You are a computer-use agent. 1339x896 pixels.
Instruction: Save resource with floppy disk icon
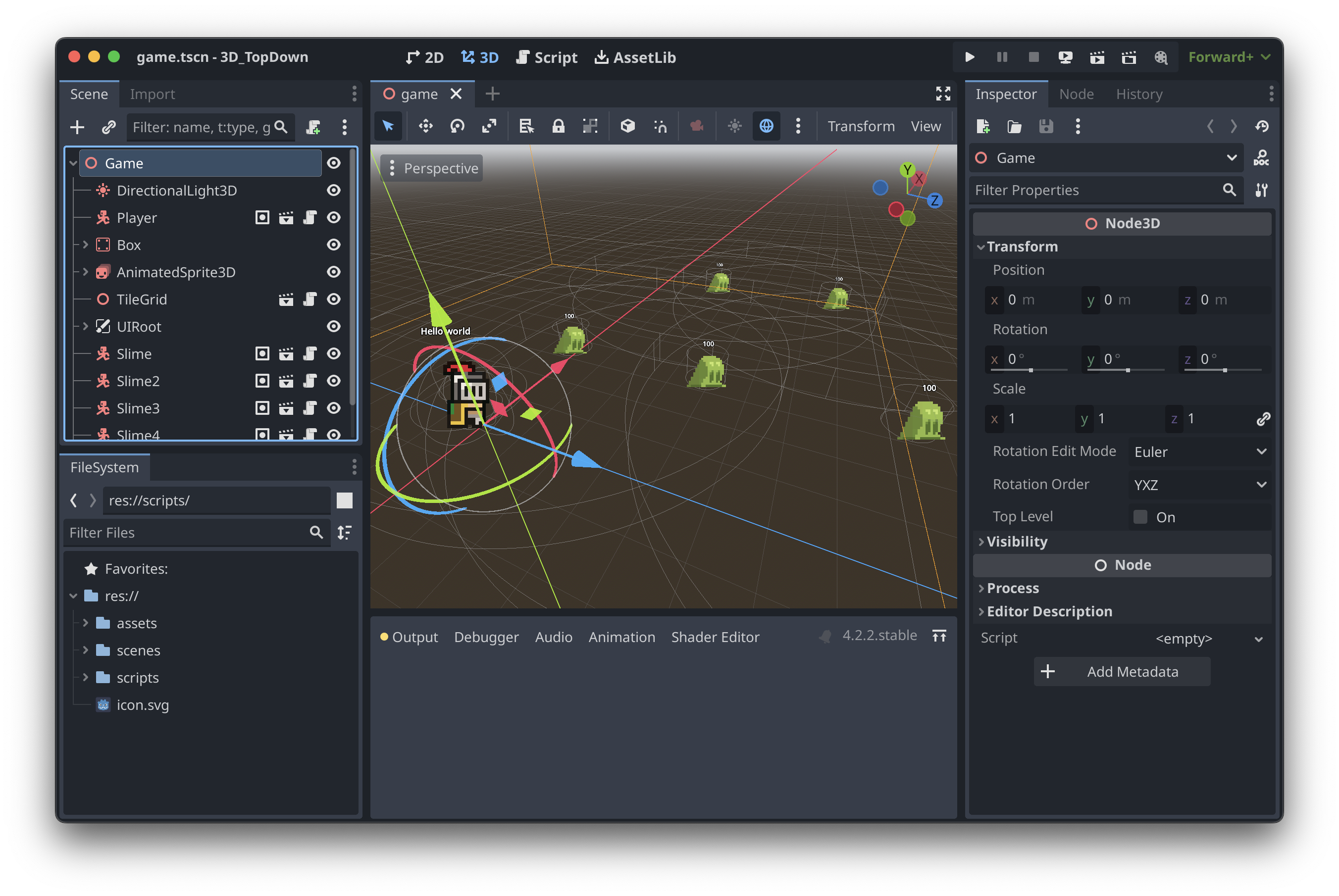(1046, 126)
